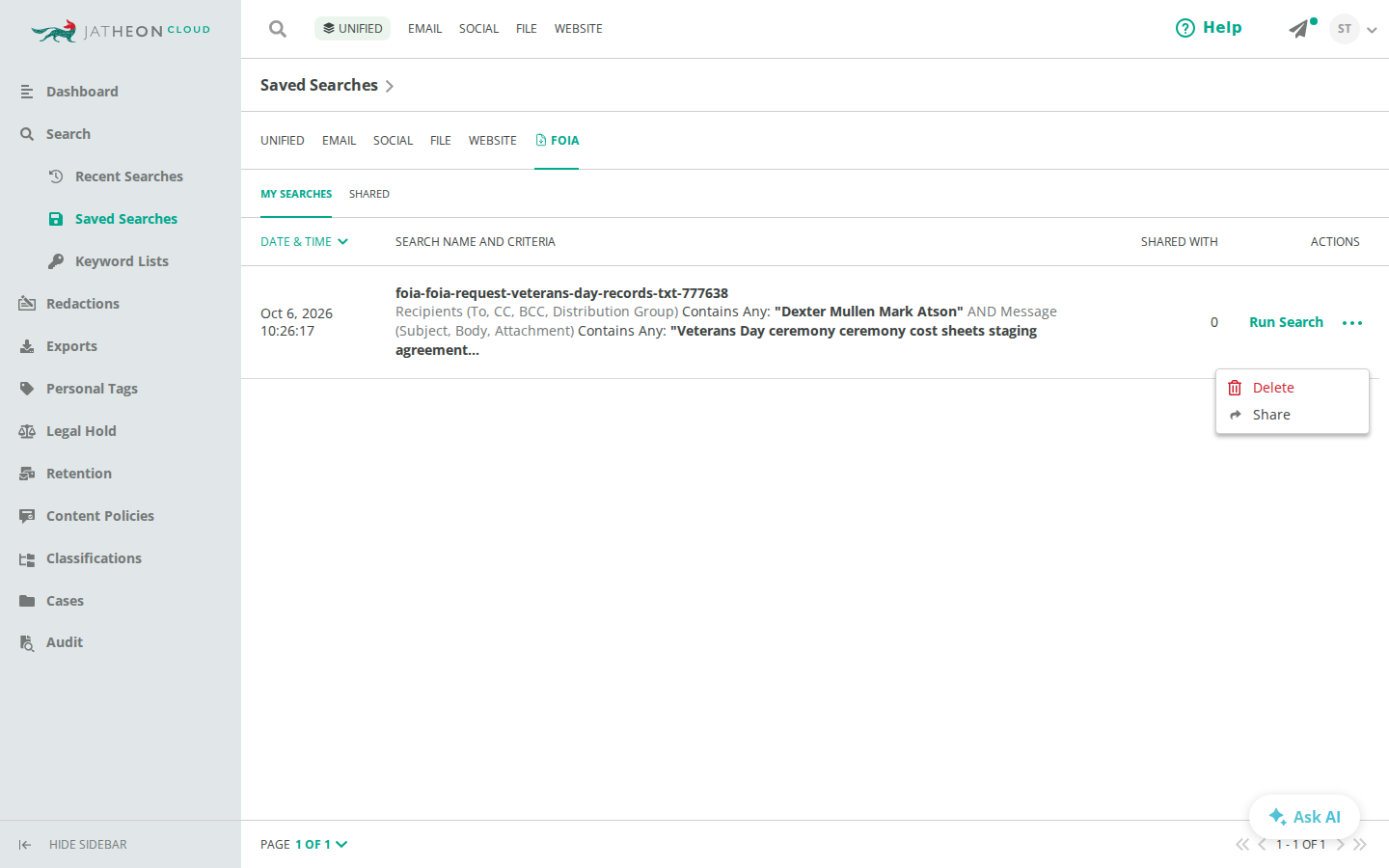The width and height of the screenshot is (1389, 868).
Task: Expand the user account dropdown chevron
Action: [x=1372, y=30]
